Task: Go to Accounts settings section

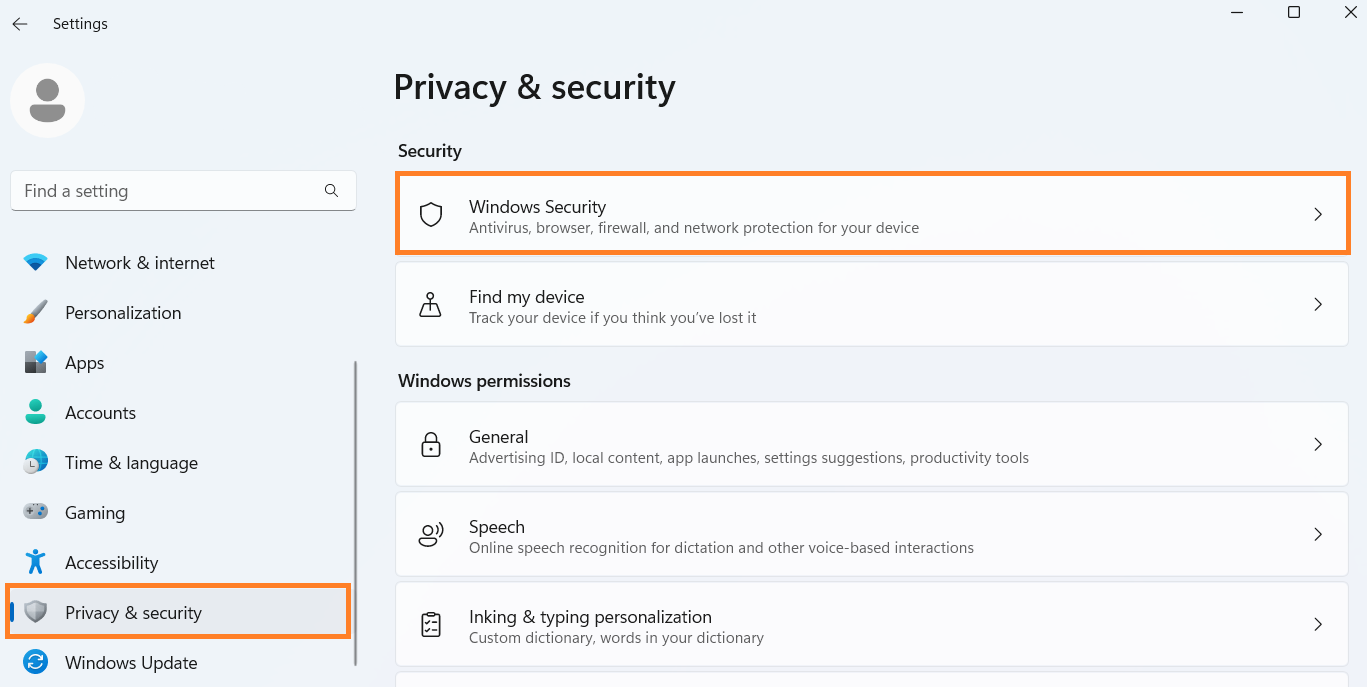Action: pos(100,413)
